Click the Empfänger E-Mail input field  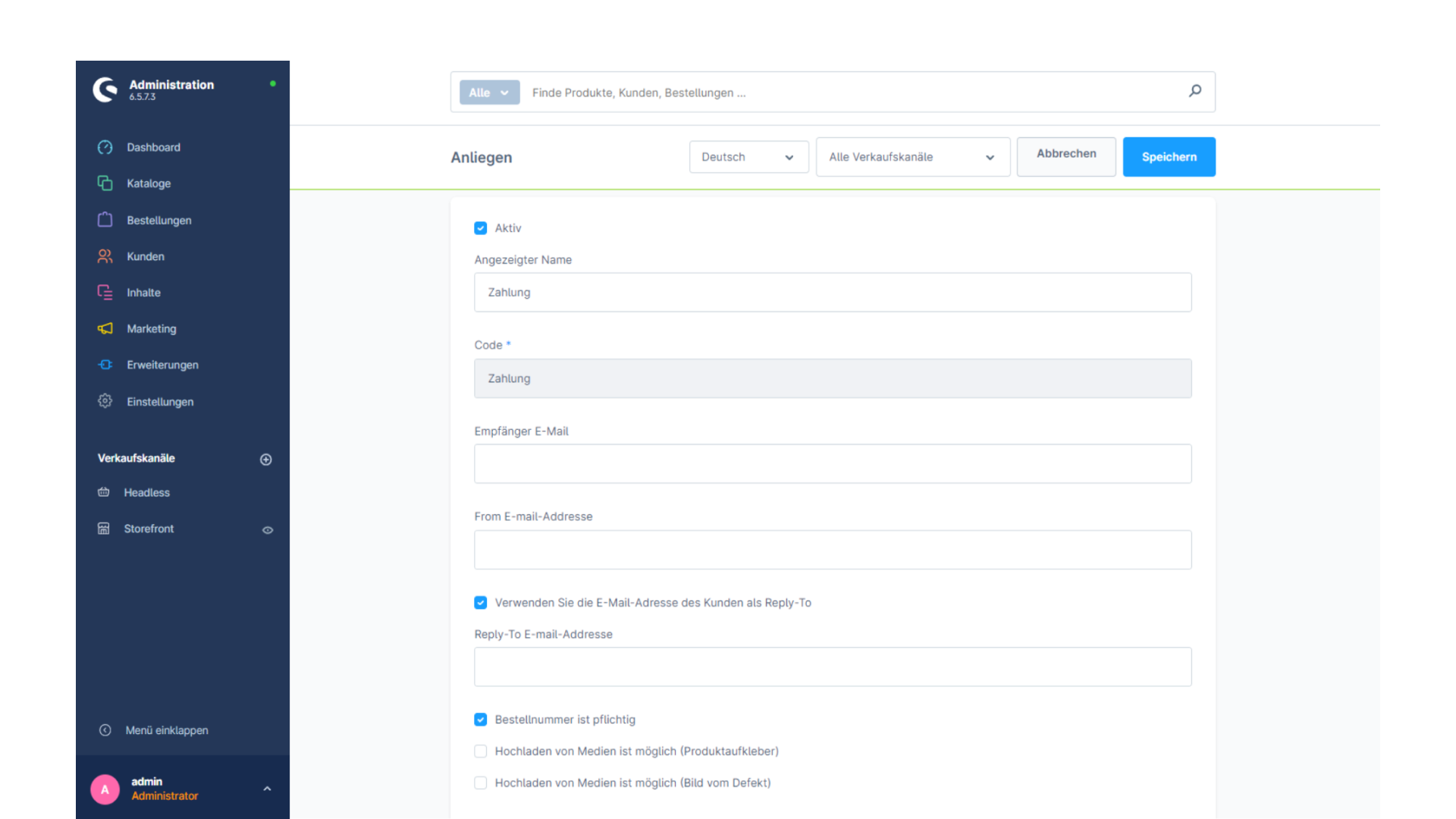(x=833, y=463)
